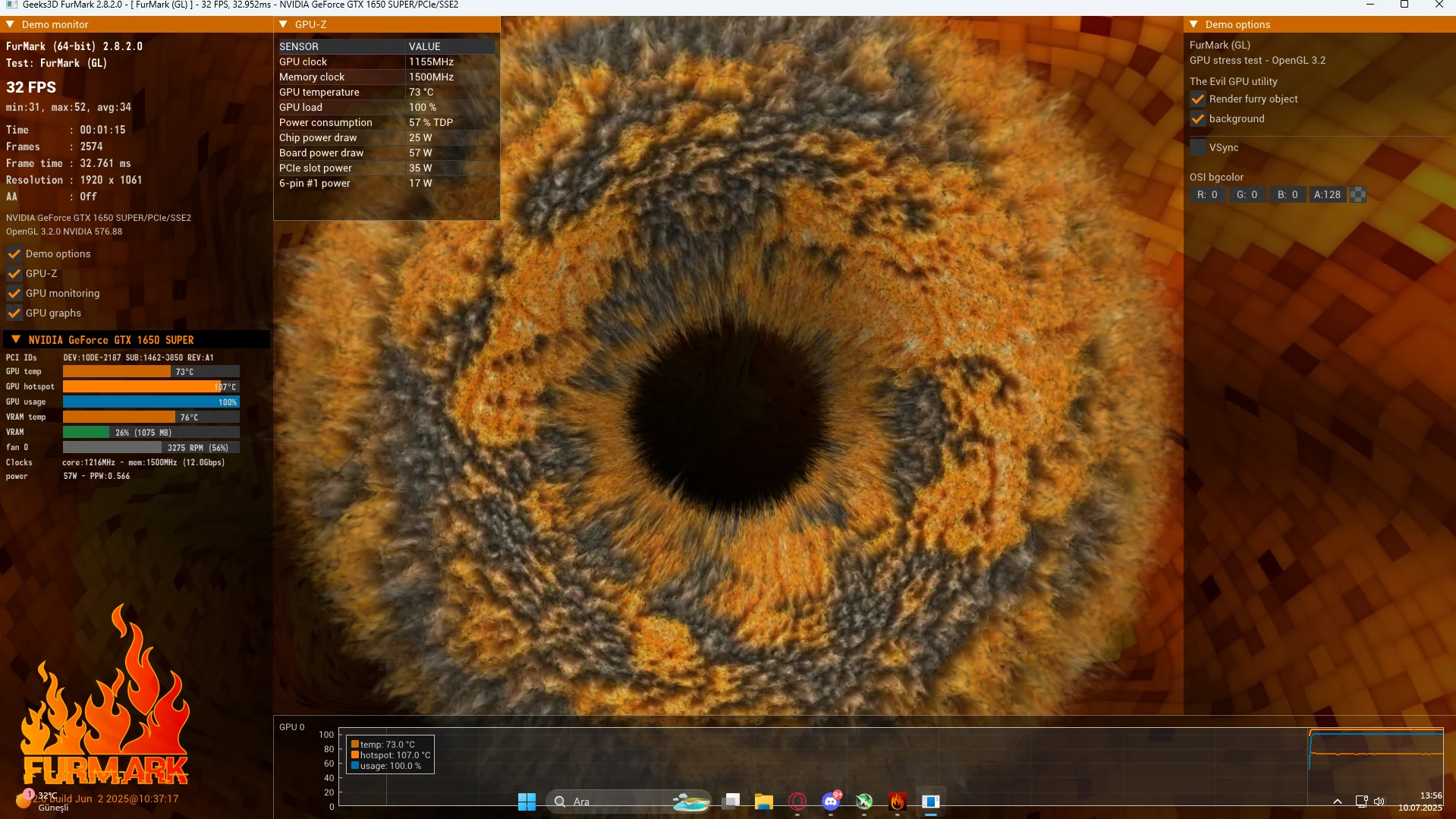Click the A:128 alpha value field
Screen dimensions: 1456x819
(1327, 194)
